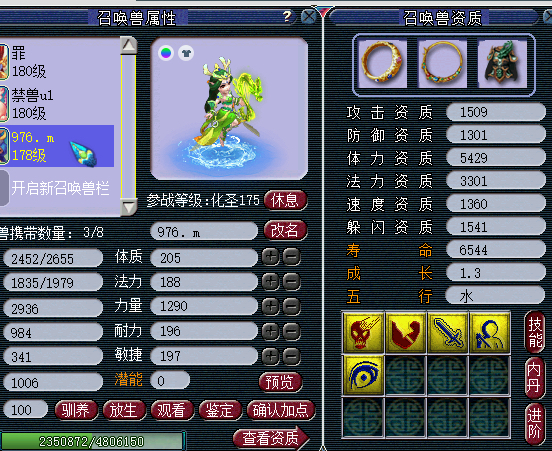Click the 确认加点 button
This screenshot has height=451, width=552.
click(280, 411)
